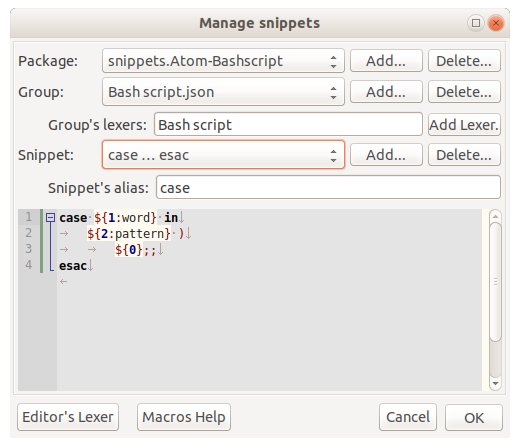The width and height of the screenshot is (520, 448).
Task: Add a new package
Action: click(386, 61)
